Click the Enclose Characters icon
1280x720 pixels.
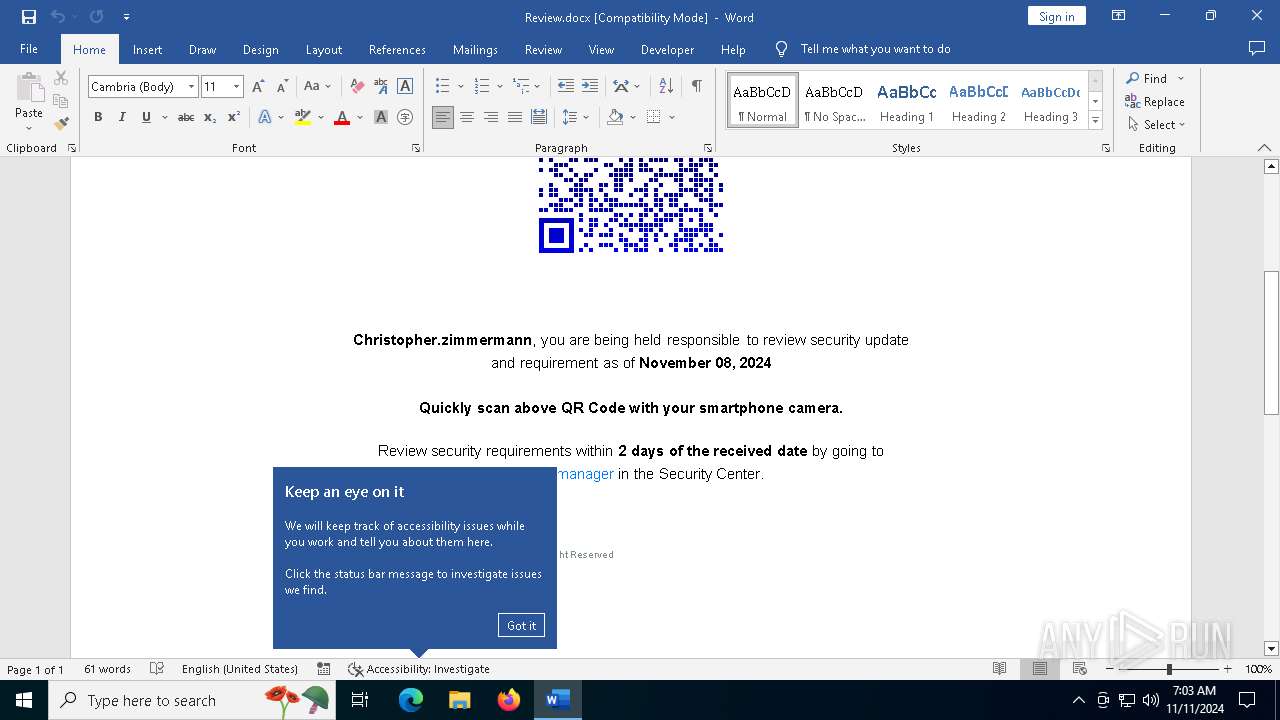point(405,117)
